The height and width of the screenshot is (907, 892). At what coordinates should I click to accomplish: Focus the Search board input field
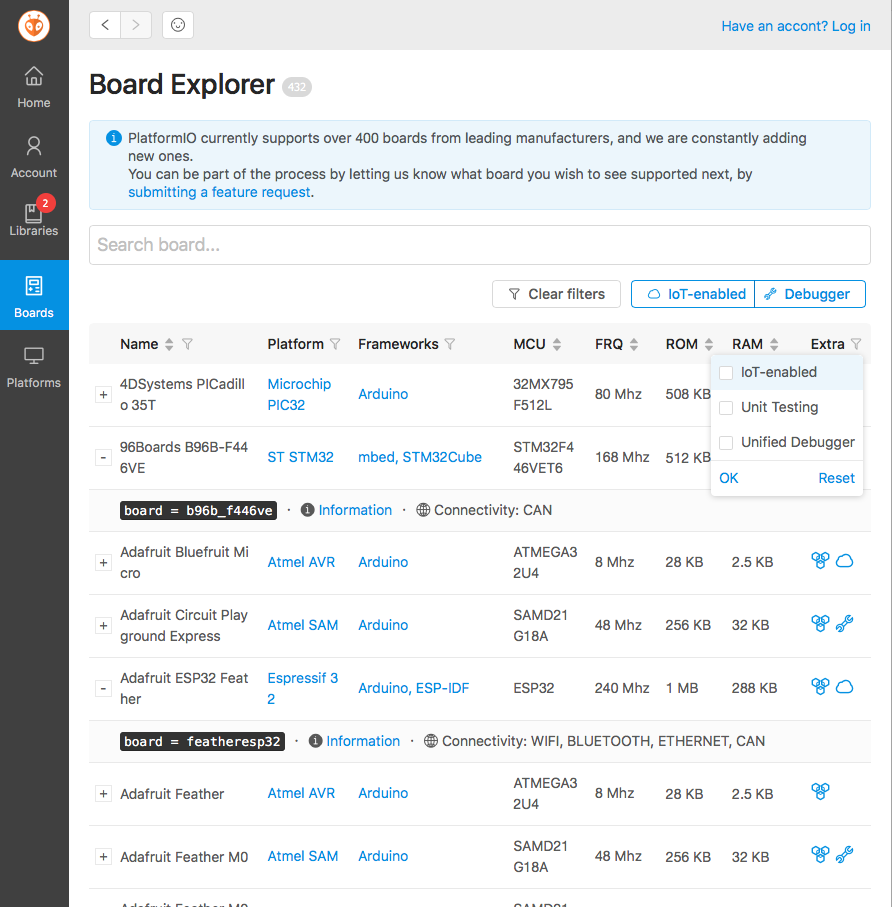(x=480, y=245)
